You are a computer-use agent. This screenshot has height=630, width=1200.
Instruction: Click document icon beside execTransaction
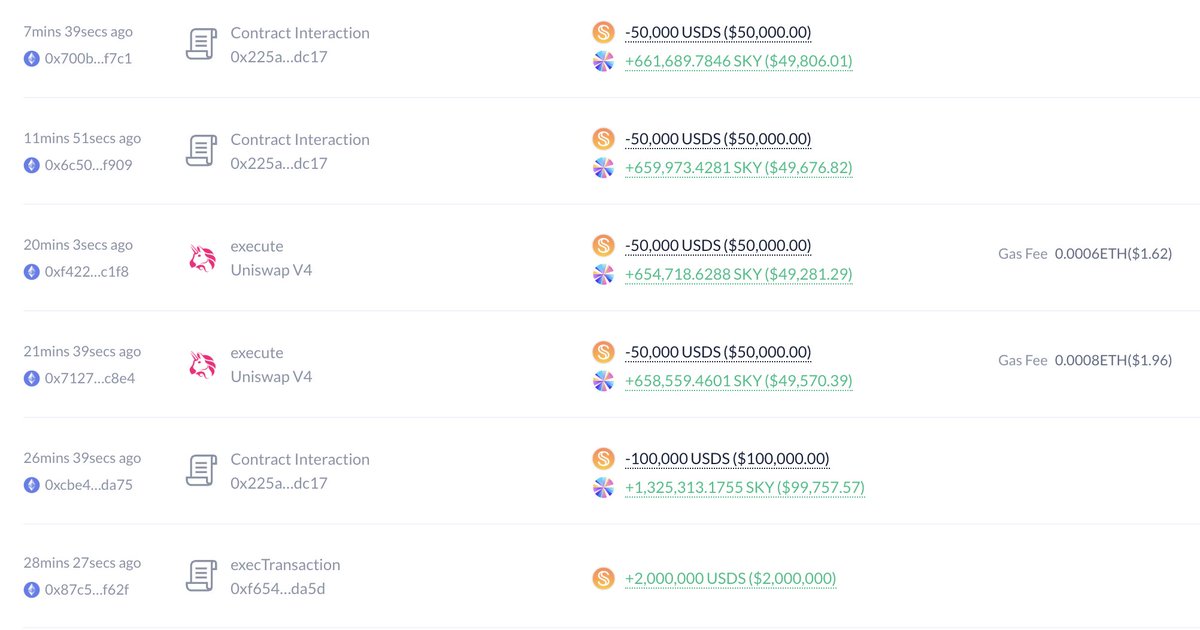tap(202, 577)
